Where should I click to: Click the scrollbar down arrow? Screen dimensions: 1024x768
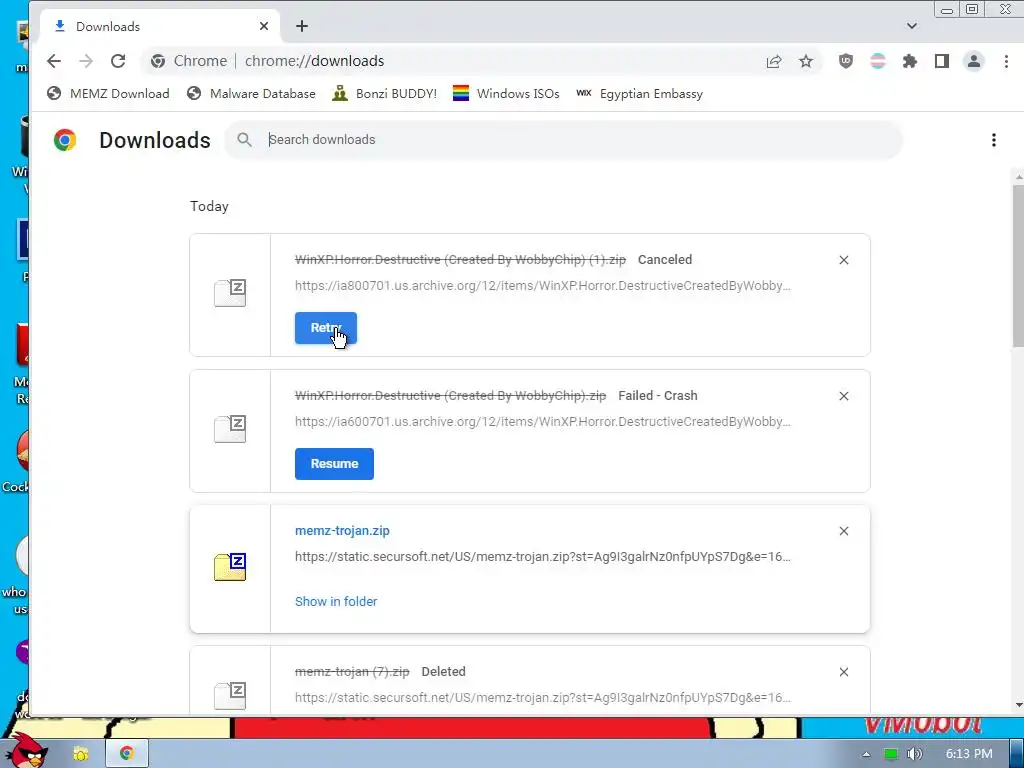coord(1018,705)
